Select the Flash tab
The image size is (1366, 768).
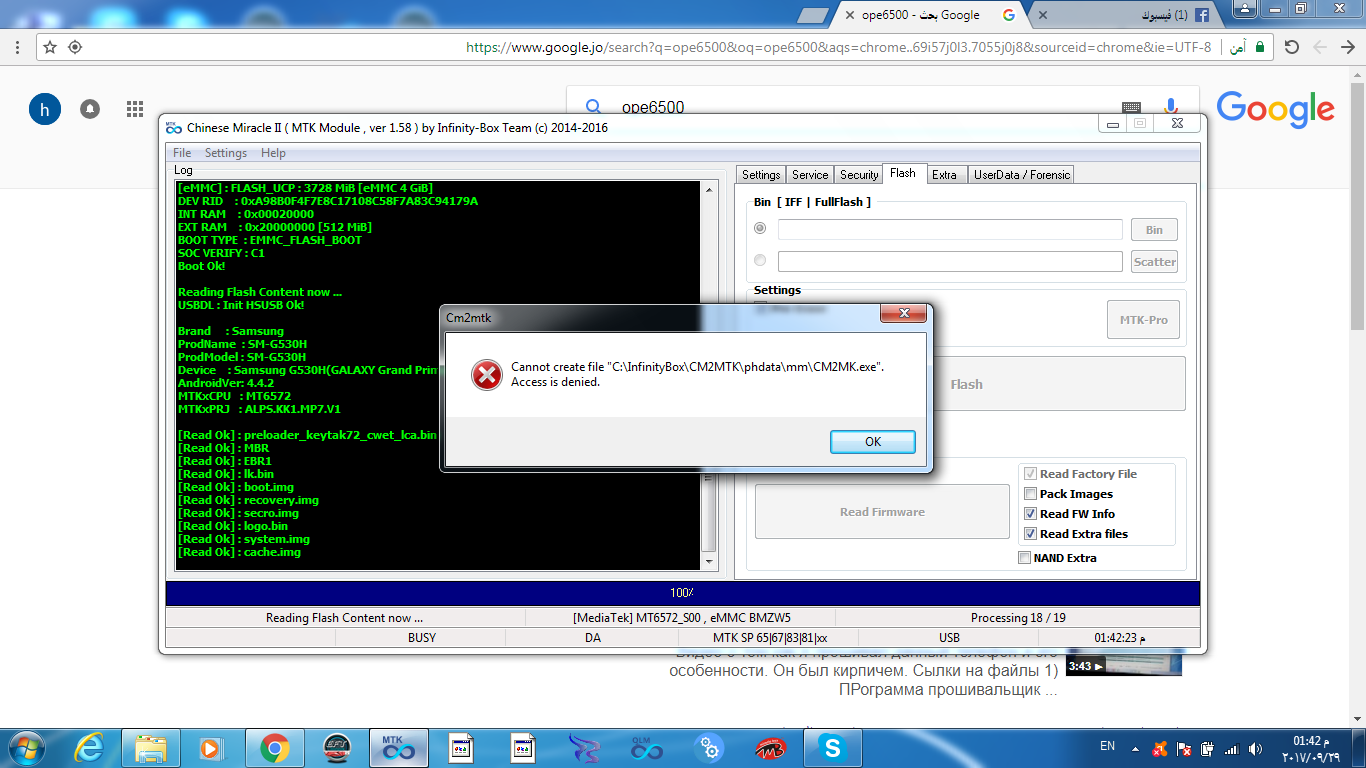[x=903, y=173]
